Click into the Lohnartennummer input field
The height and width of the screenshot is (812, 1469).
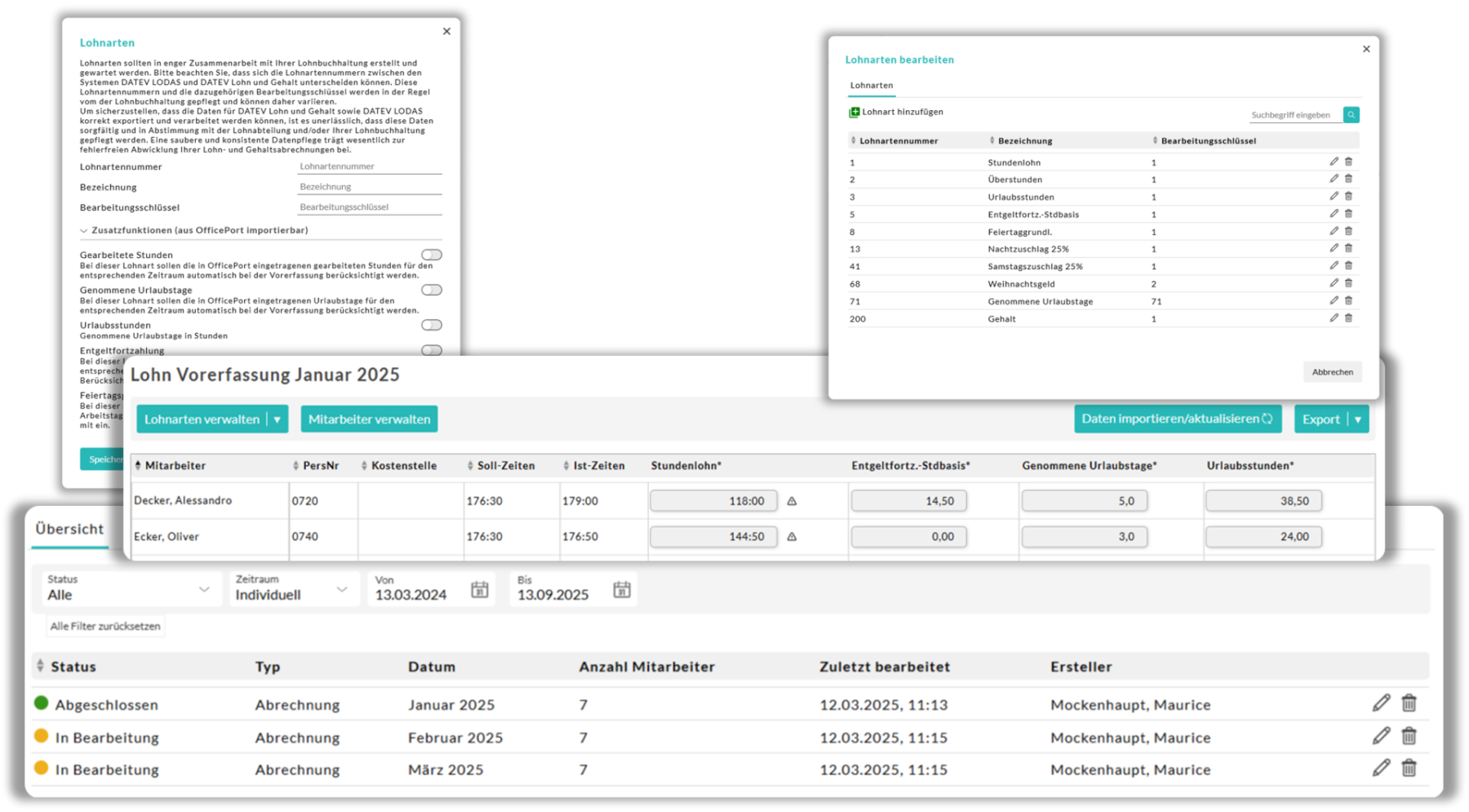pos(369,166)
